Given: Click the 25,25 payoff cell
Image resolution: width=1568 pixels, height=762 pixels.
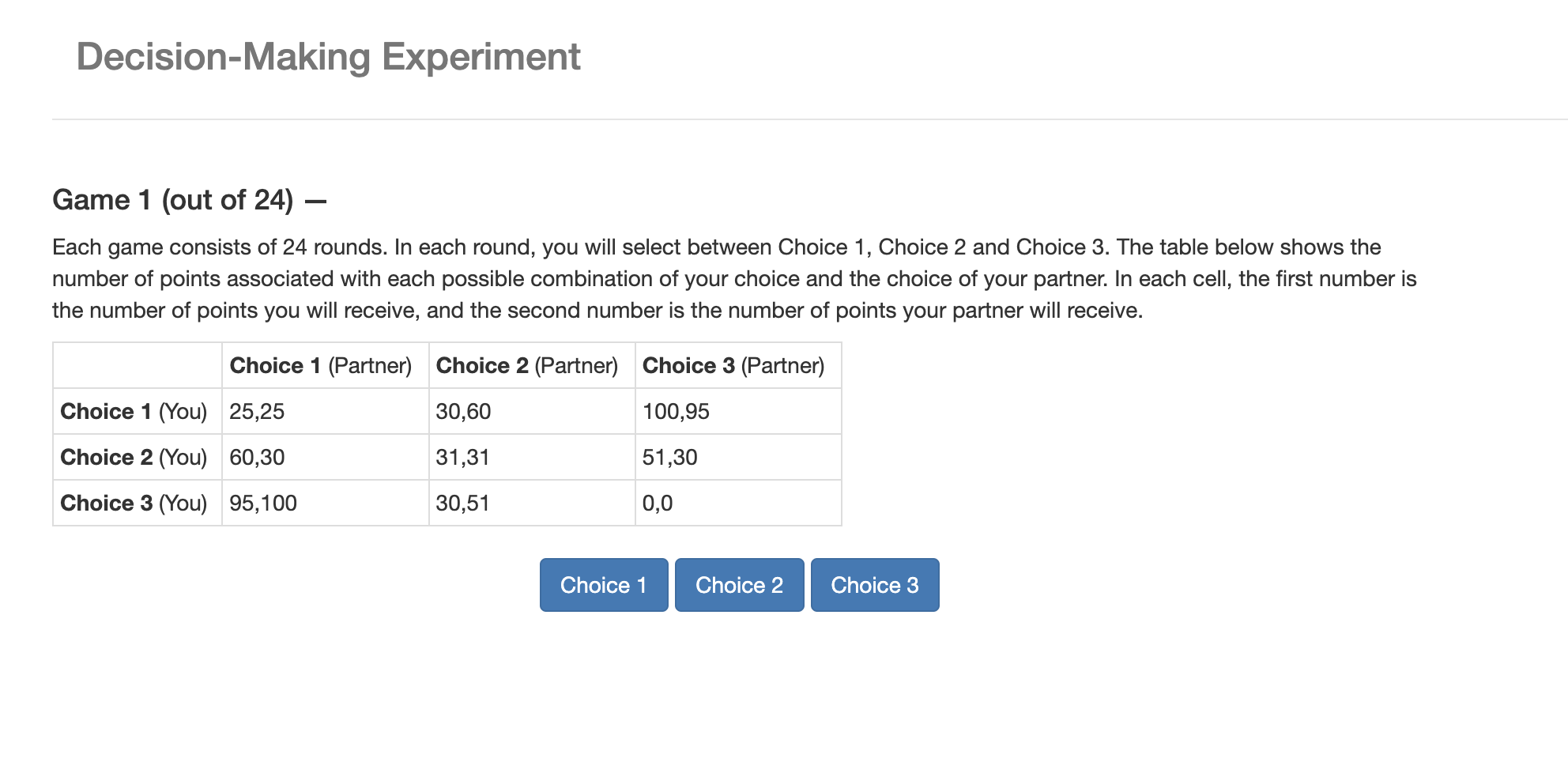Looking at the screenshot, I should 326,411.
